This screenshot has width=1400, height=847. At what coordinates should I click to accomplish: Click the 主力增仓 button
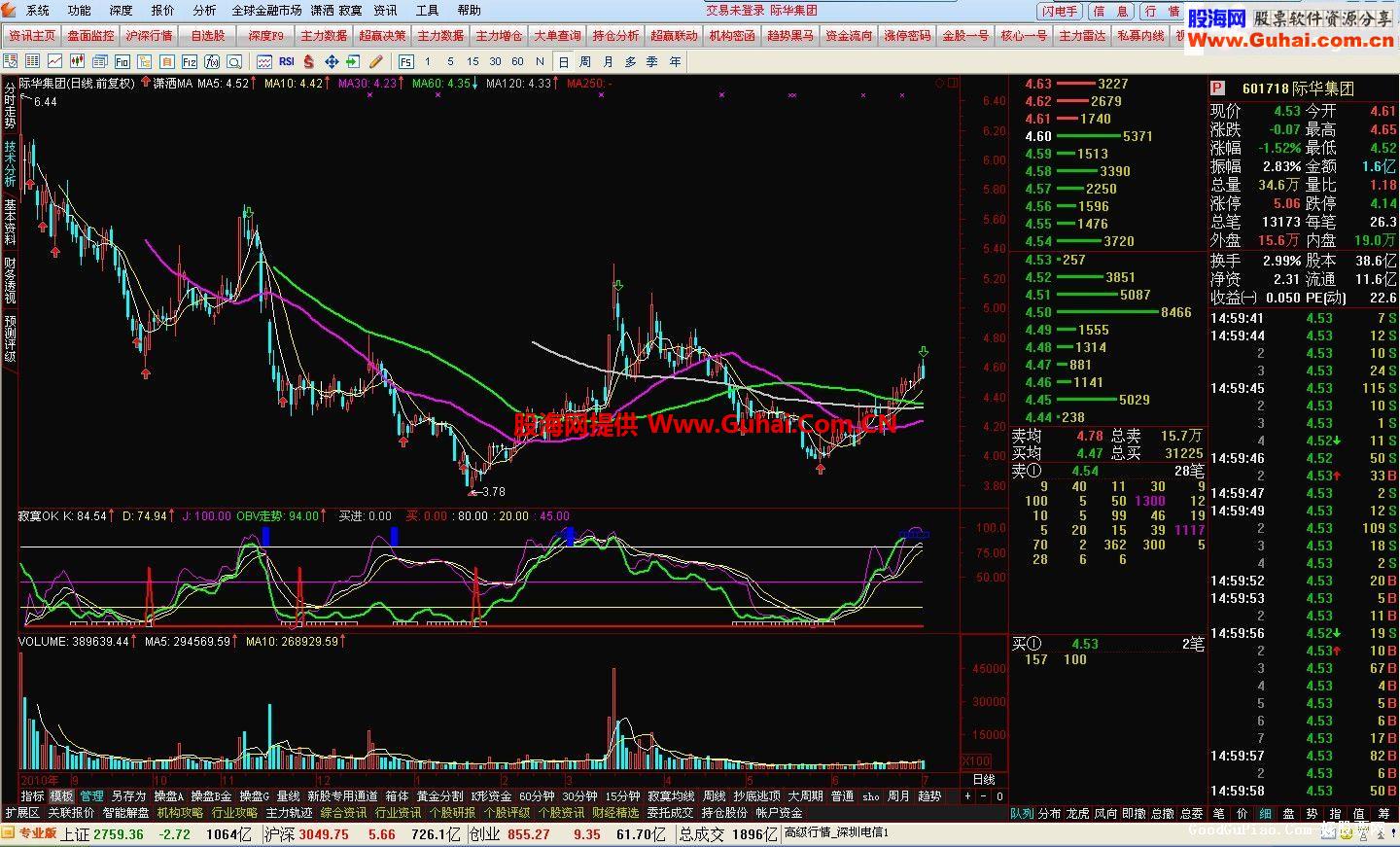pos(499,35)
